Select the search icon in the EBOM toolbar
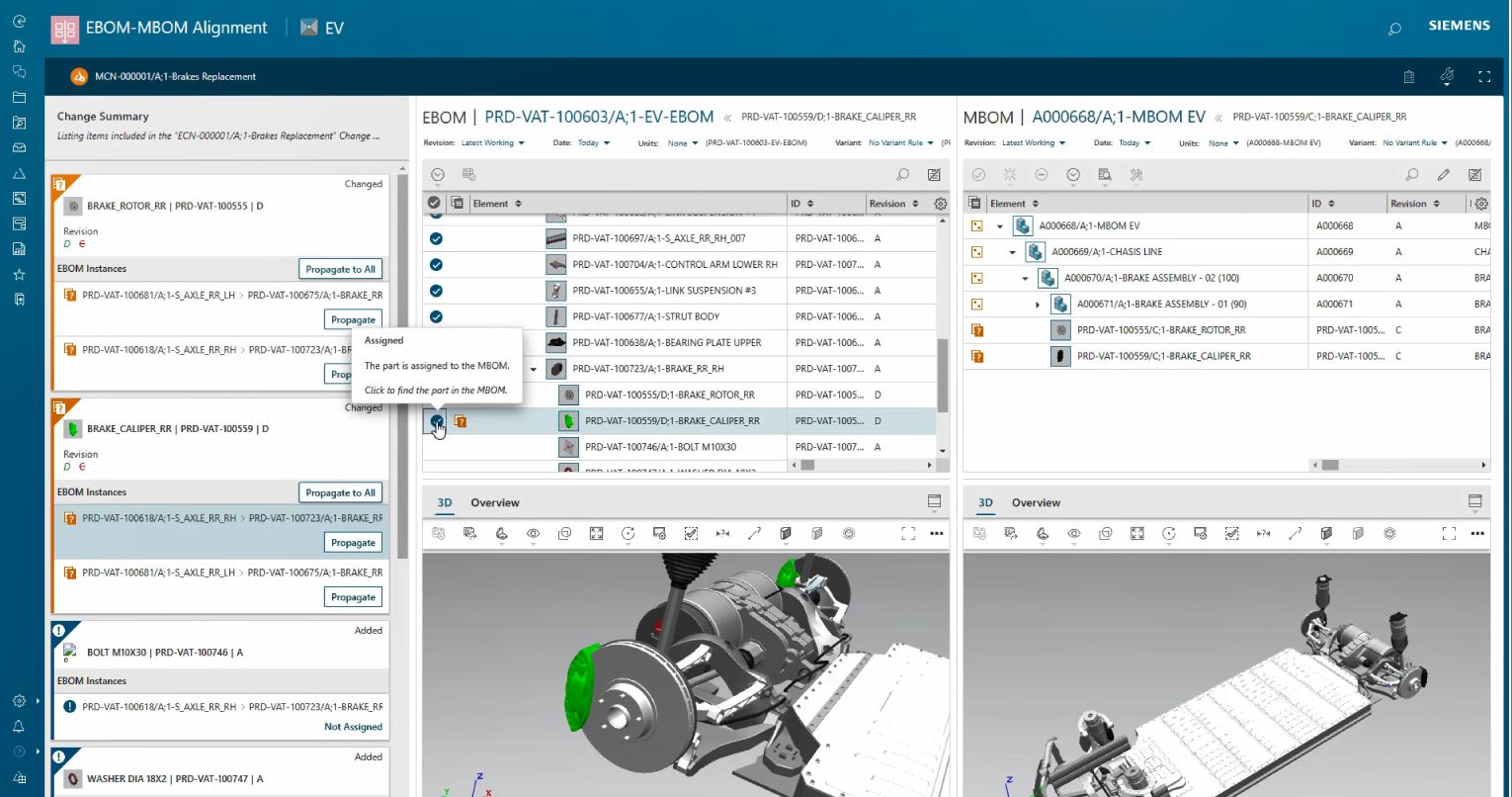This screenshot has width=1512, height=797. (901, 174)
